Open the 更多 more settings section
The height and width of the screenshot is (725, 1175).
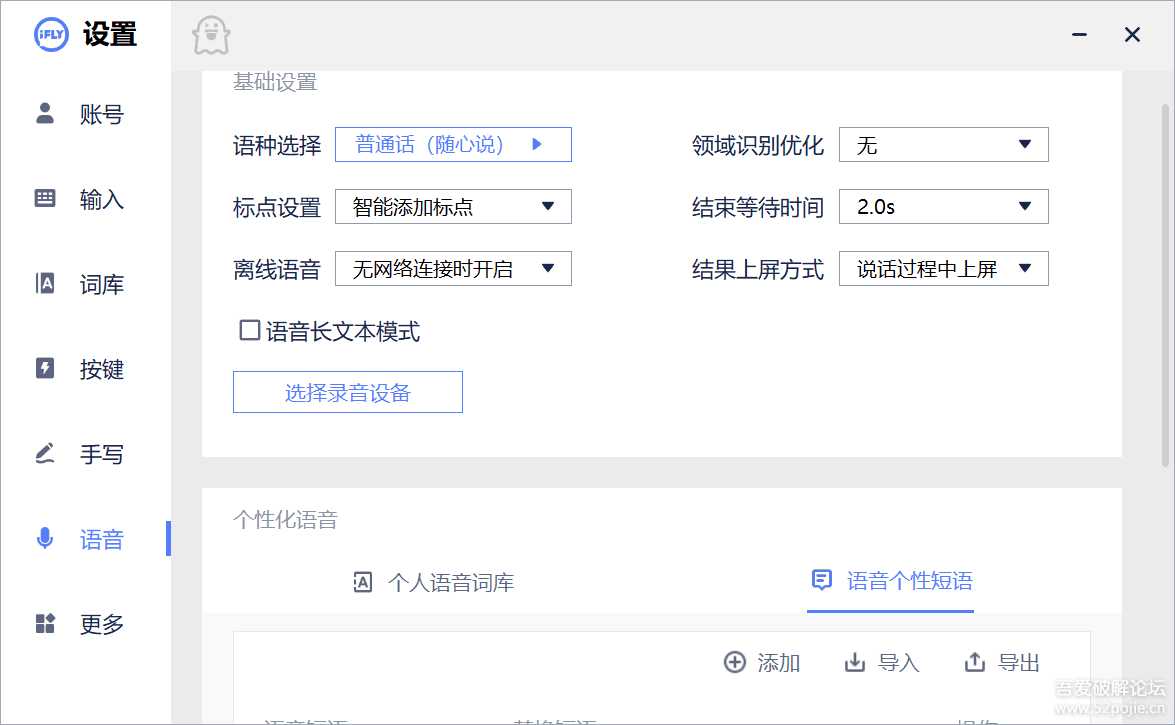coord(80,624)
